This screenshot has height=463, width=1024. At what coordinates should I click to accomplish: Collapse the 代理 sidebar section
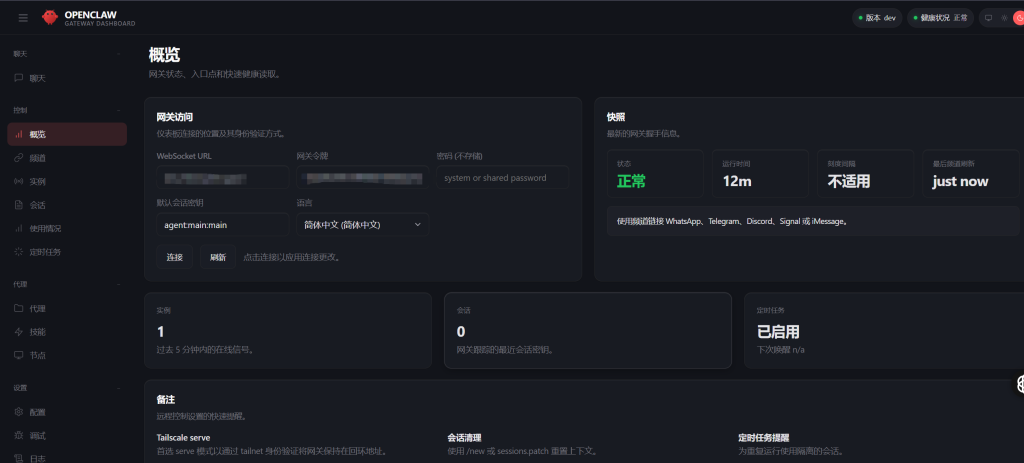[119, 284]
